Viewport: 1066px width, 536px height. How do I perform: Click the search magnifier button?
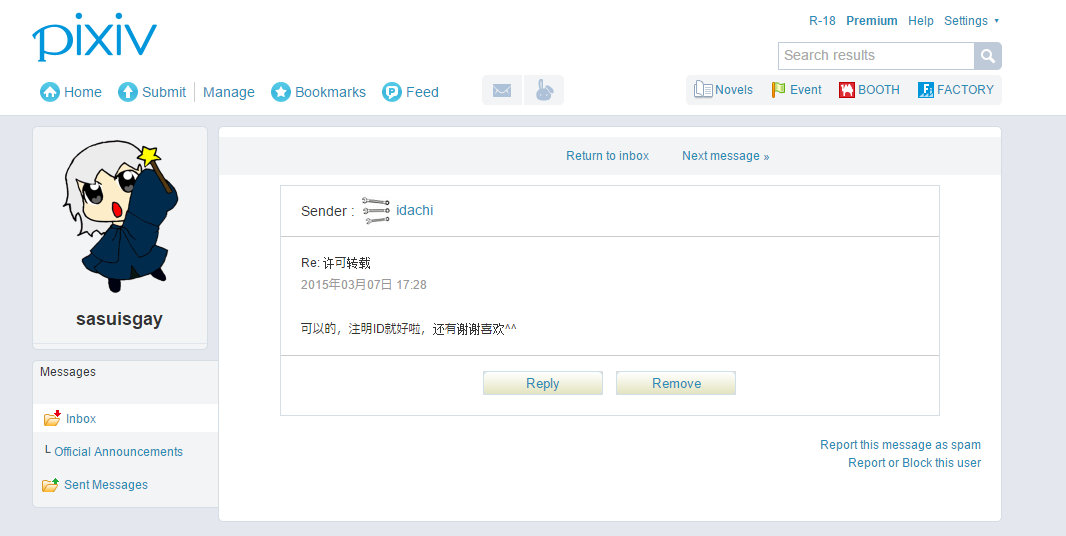(988, 56)
